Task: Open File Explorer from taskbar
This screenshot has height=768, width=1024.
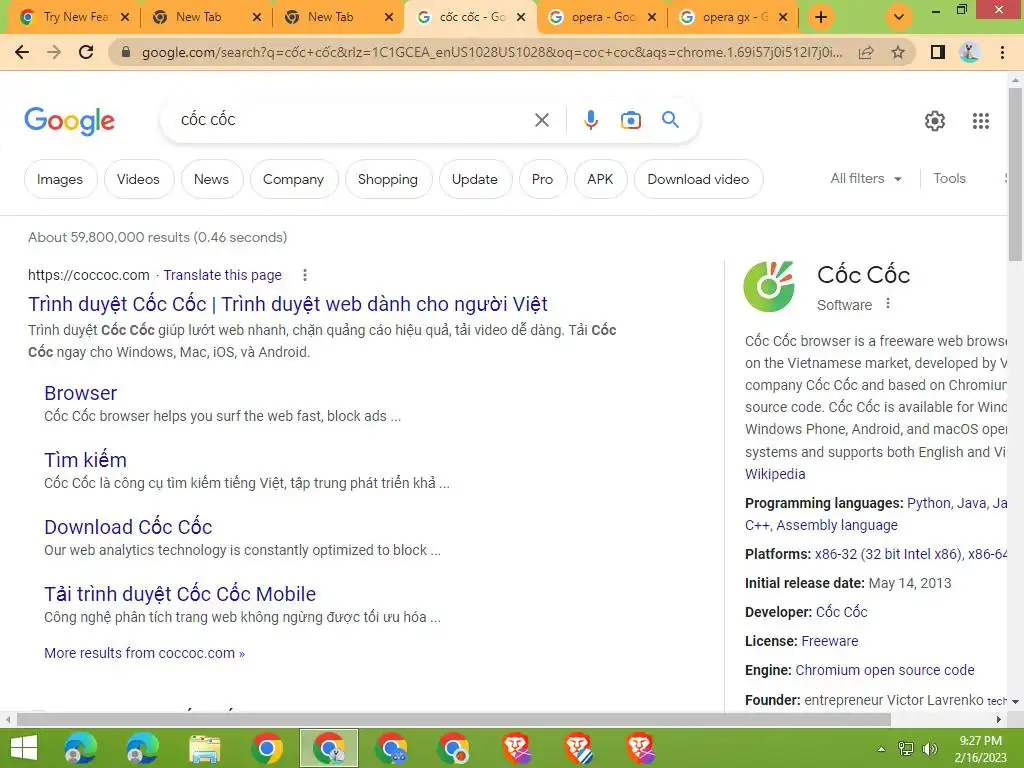Action: tap(204, 748)
